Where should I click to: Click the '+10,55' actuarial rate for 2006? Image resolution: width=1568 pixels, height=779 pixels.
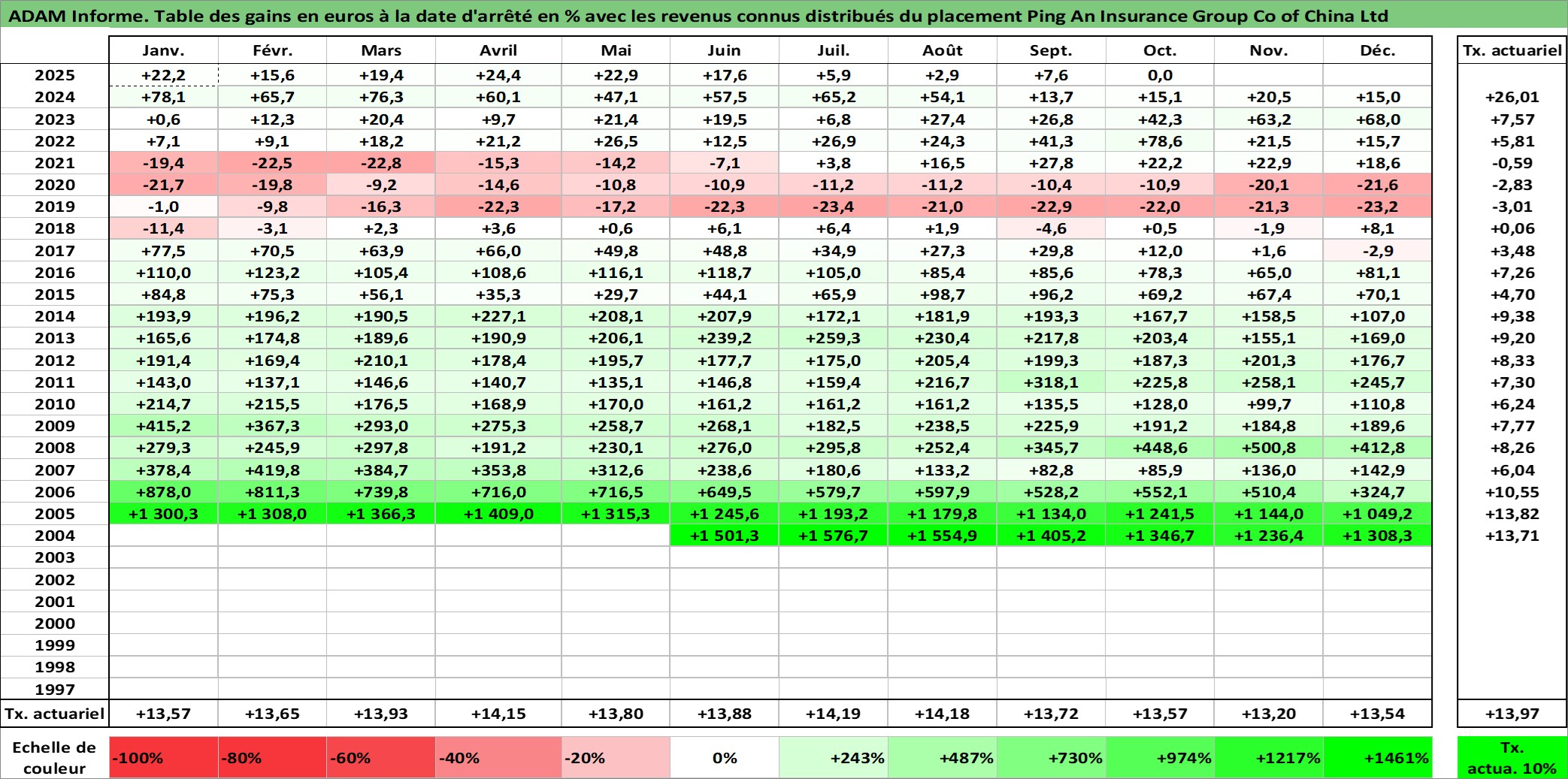(x=1512, y=492)
